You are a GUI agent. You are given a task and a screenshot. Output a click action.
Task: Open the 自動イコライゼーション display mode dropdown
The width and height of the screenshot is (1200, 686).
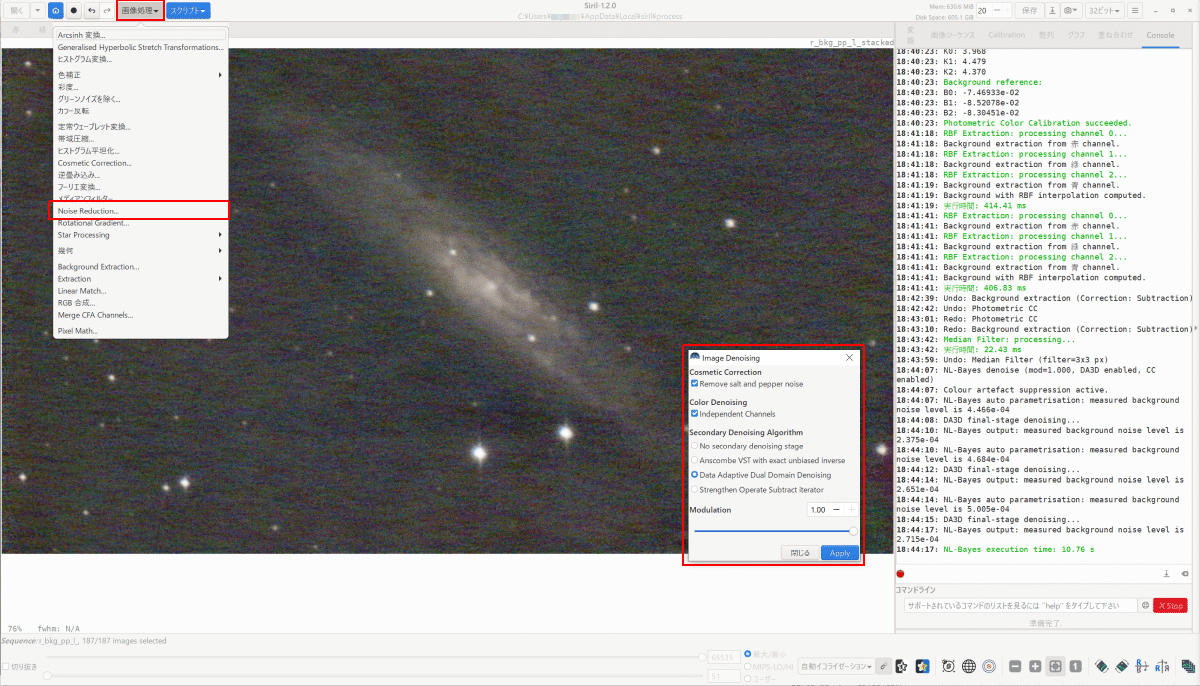tap(837, 666)
